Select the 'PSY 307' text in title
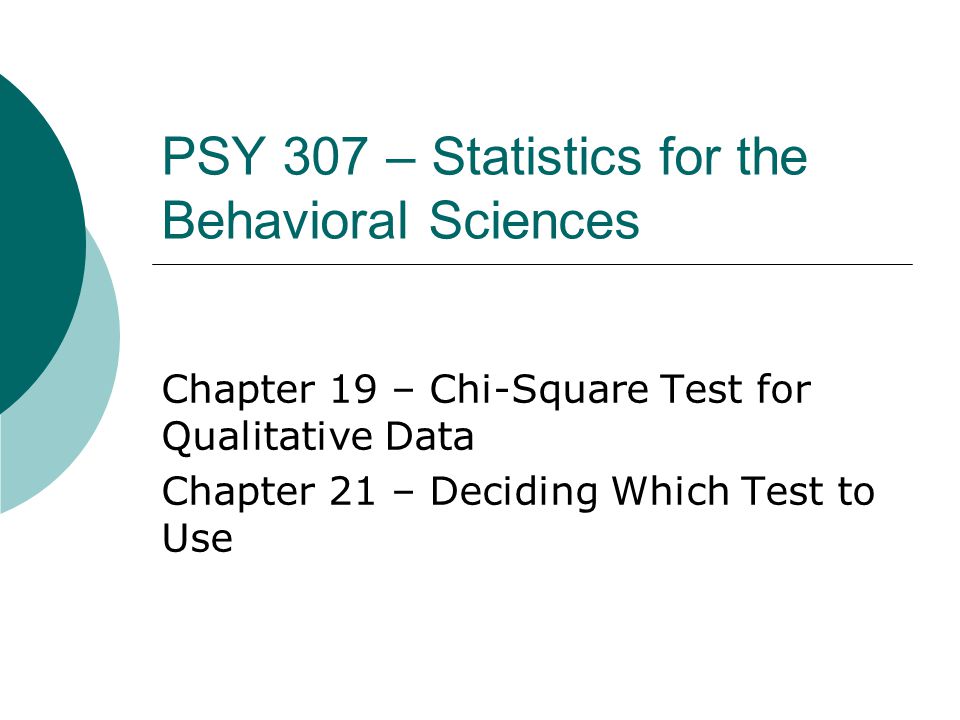The image size is (960, 720). coord(264,157)
